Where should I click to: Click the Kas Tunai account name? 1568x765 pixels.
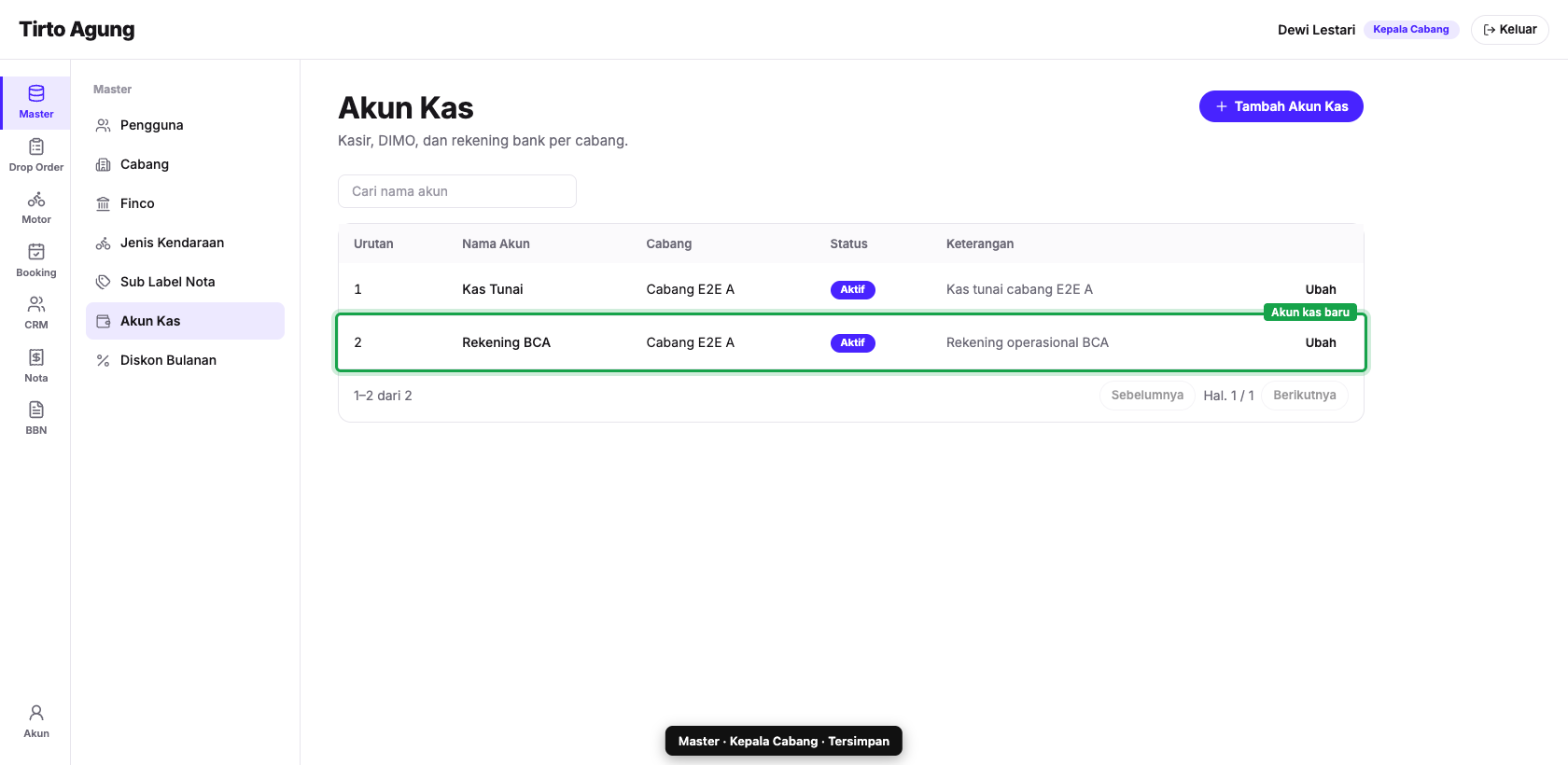(x=493, y=289)
